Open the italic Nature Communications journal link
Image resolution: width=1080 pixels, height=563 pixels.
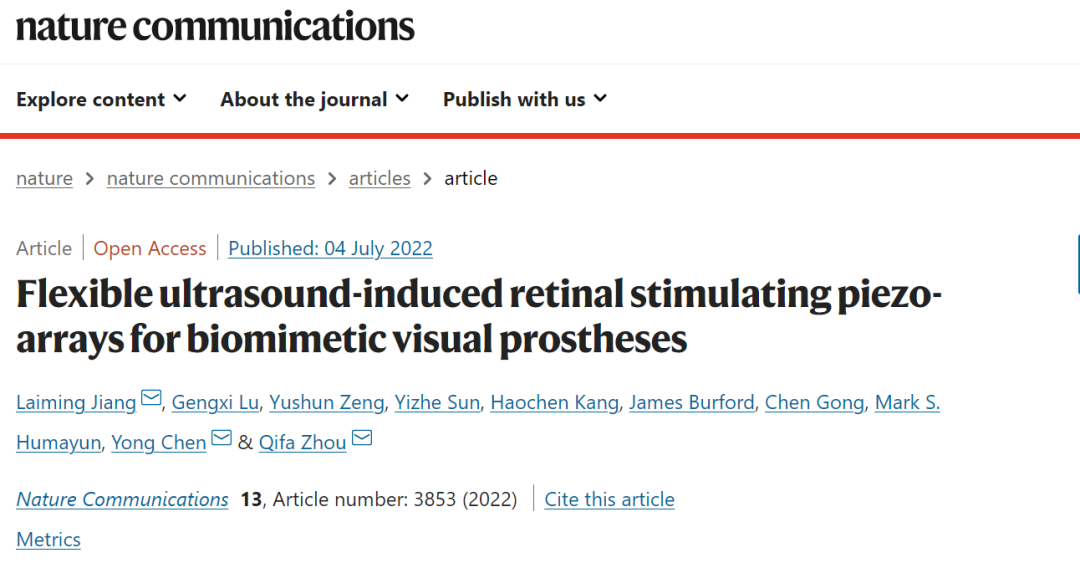point(123,499)
